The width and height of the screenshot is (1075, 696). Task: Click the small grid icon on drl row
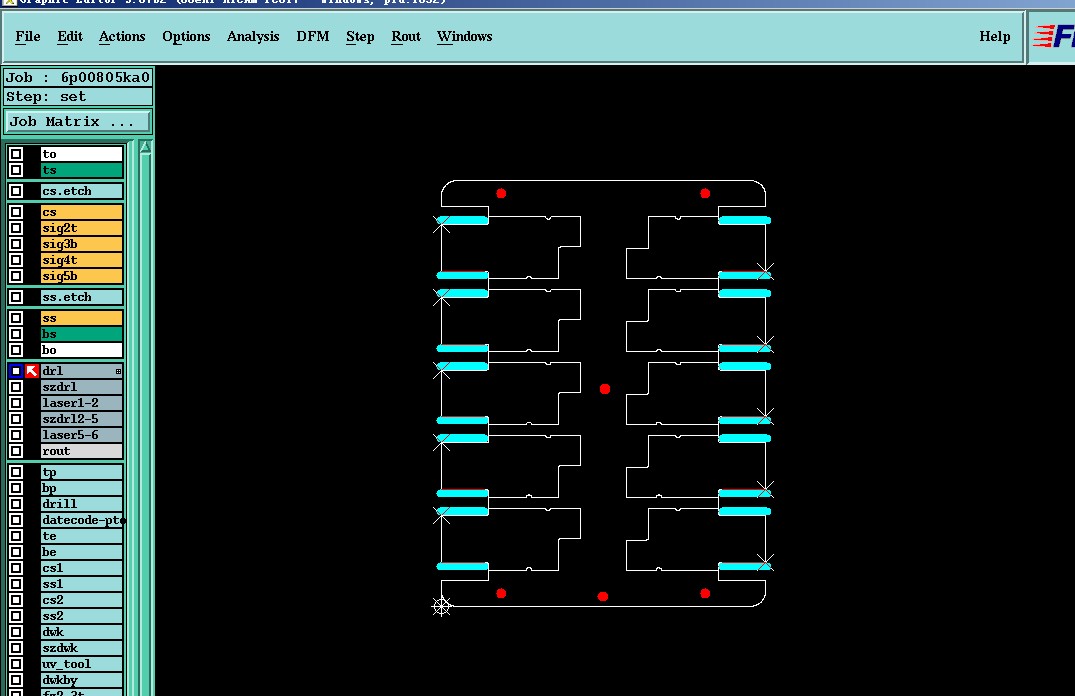coord(119,372)
